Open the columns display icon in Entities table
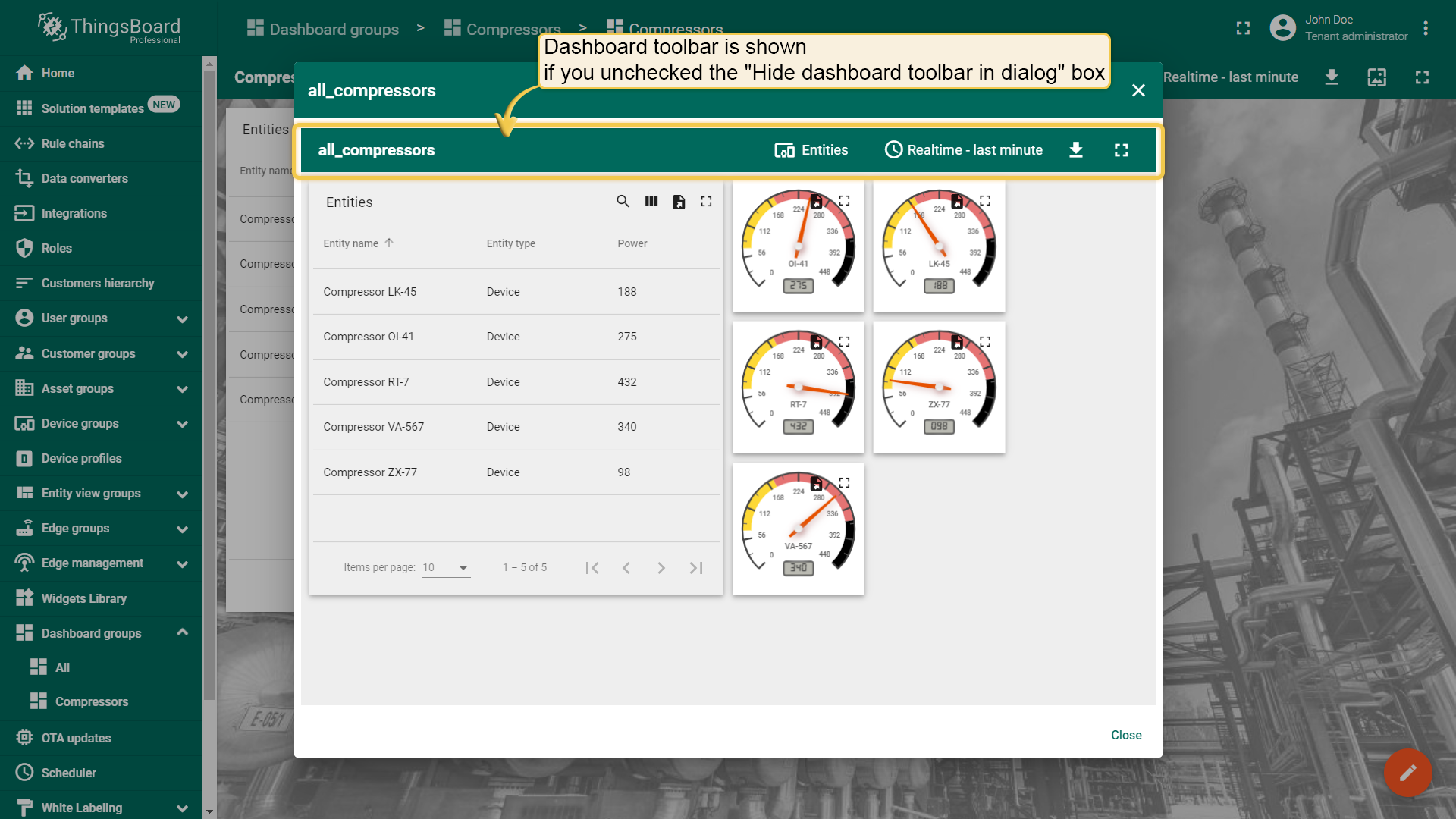 coord(651,202)
